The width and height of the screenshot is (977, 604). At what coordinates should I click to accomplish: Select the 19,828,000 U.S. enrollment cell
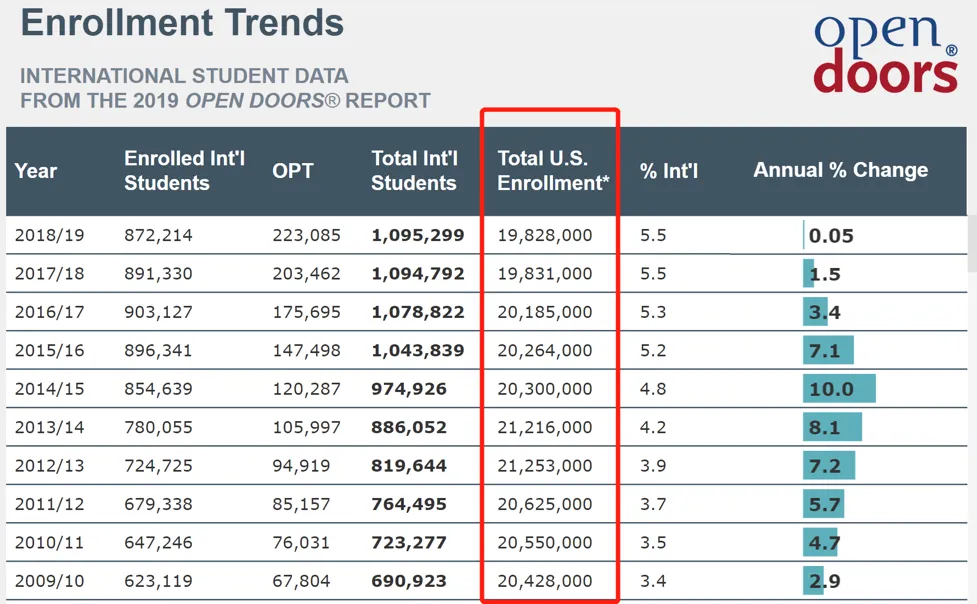click(x=545, y=236)
